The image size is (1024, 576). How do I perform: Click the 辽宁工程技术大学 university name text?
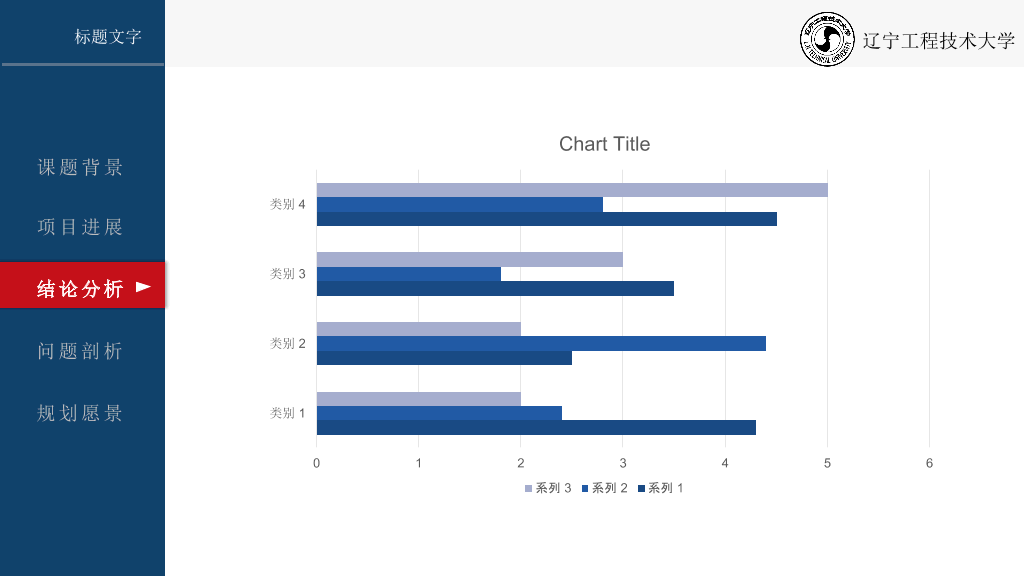pos(938,40)
